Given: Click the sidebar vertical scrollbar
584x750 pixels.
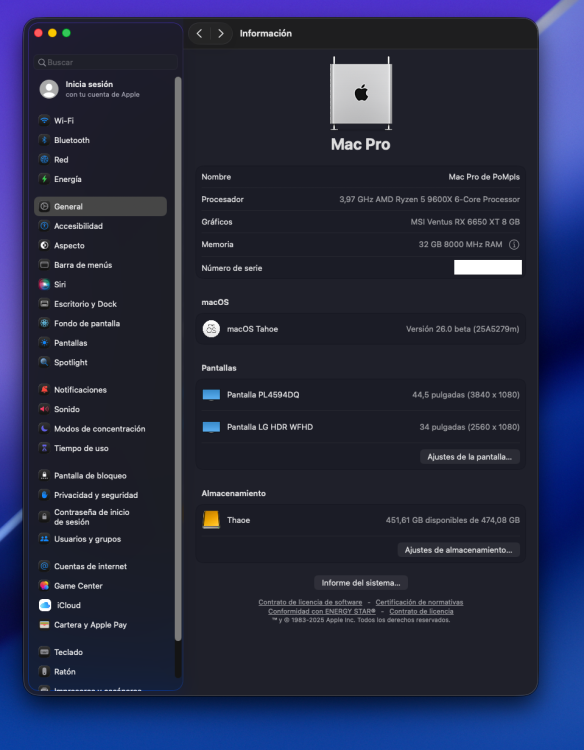Looking at the screenshot, I should click(x=178, y=359).
